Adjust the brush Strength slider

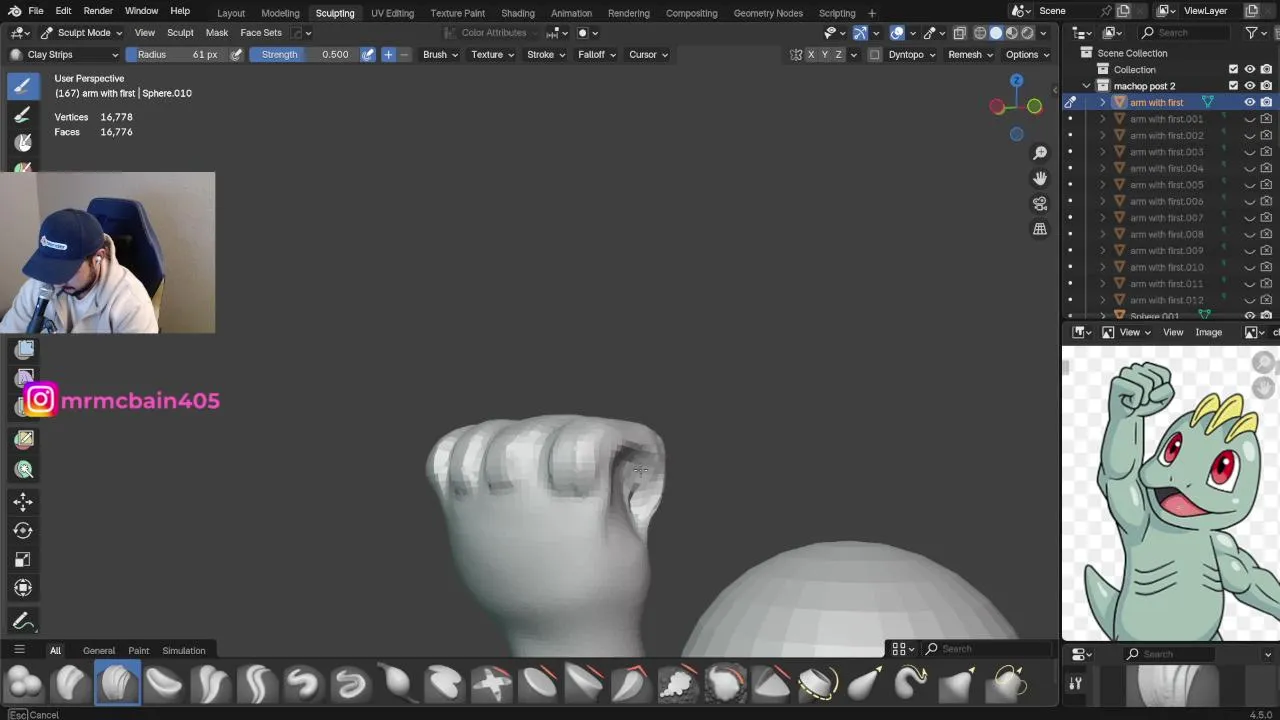point(304,55)
